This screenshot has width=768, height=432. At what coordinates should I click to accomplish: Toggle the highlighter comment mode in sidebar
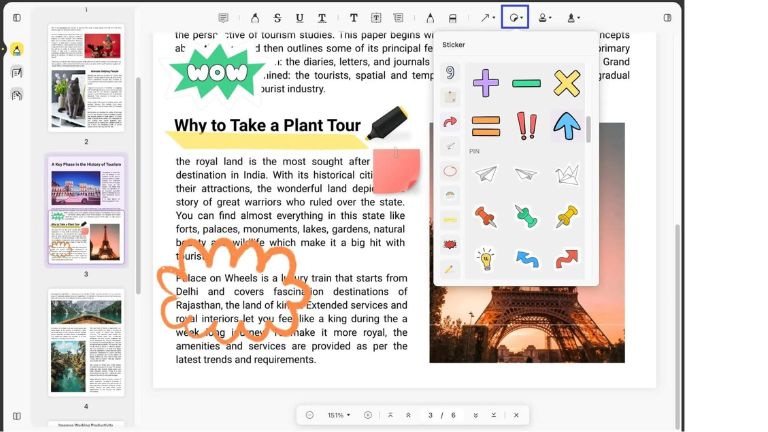click(17, 49)
